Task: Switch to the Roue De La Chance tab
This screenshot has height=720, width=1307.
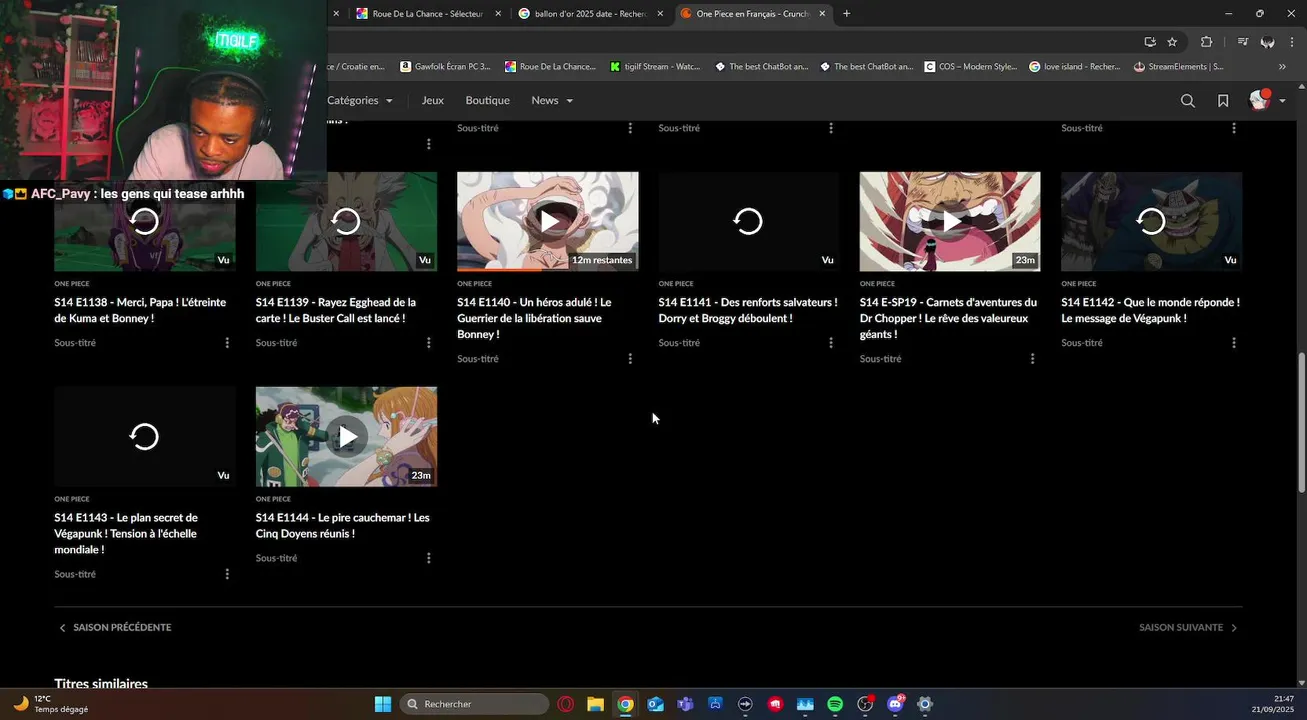Action: (428, 14)
